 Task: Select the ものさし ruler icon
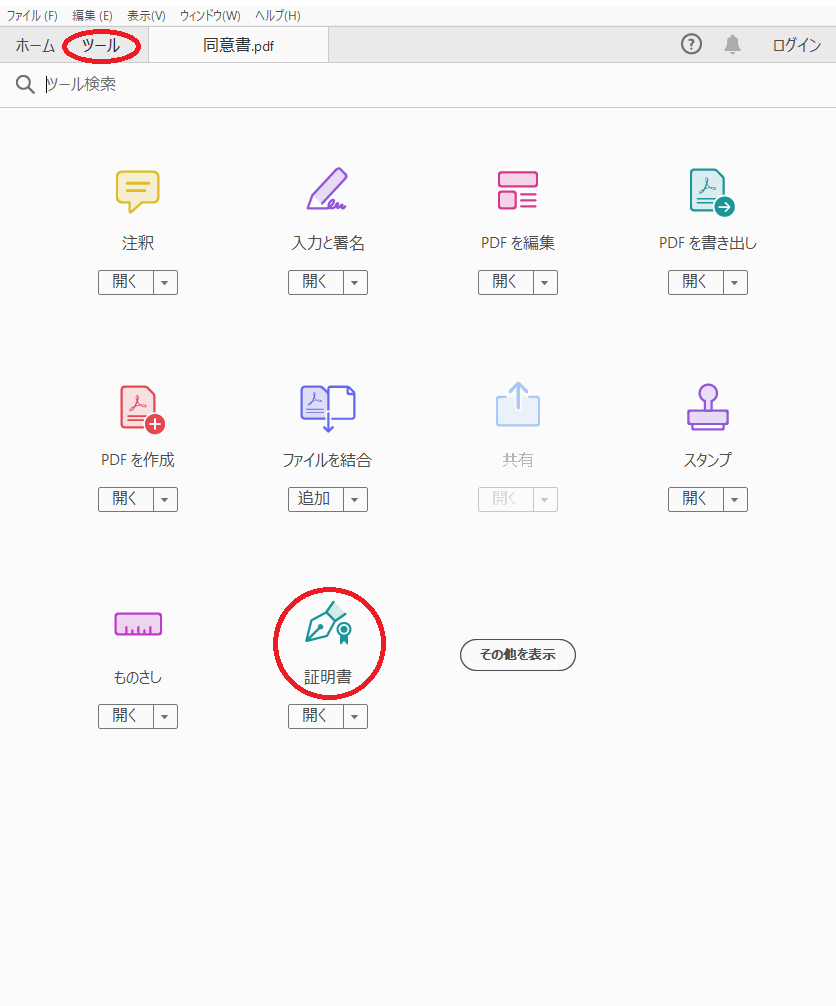click(137, 625)
